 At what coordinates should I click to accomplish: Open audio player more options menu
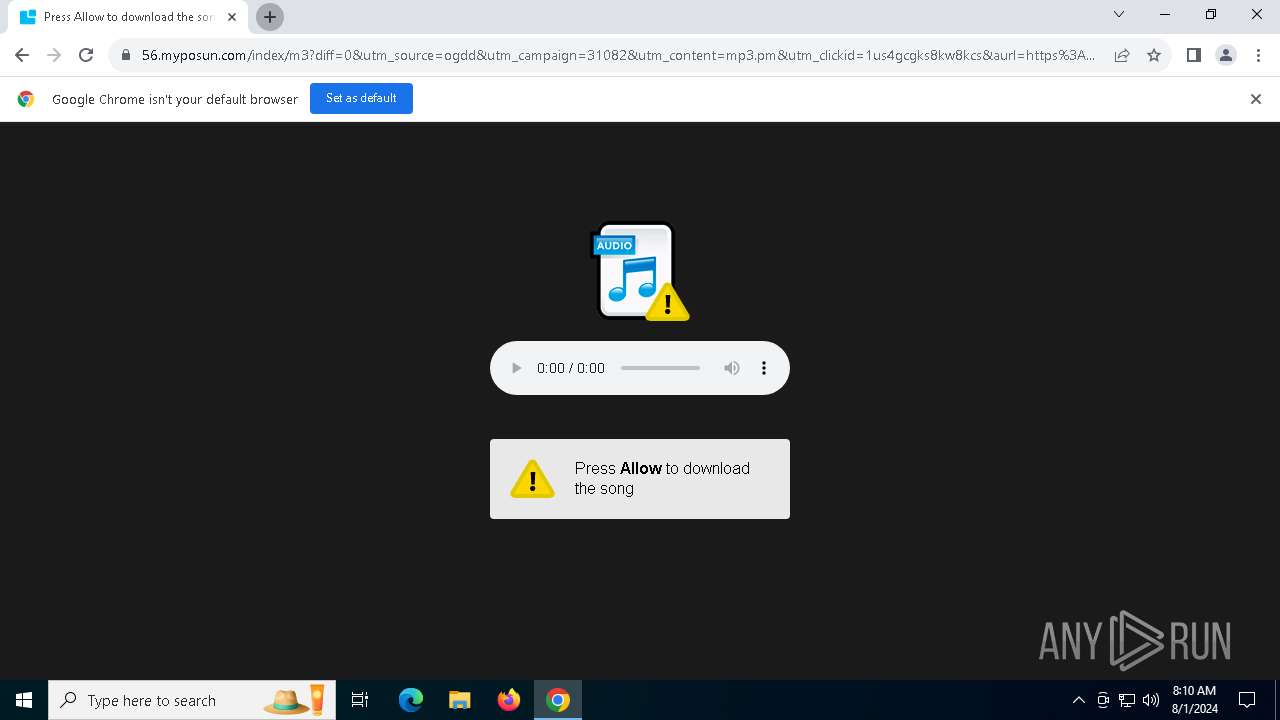tap(764, 368)
